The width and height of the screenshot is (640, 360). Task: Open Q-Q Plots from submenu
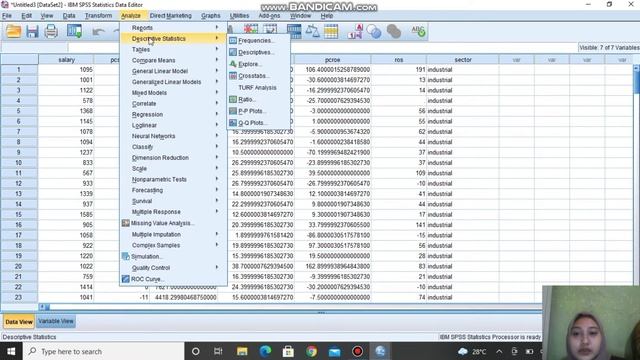click(258, 122)
